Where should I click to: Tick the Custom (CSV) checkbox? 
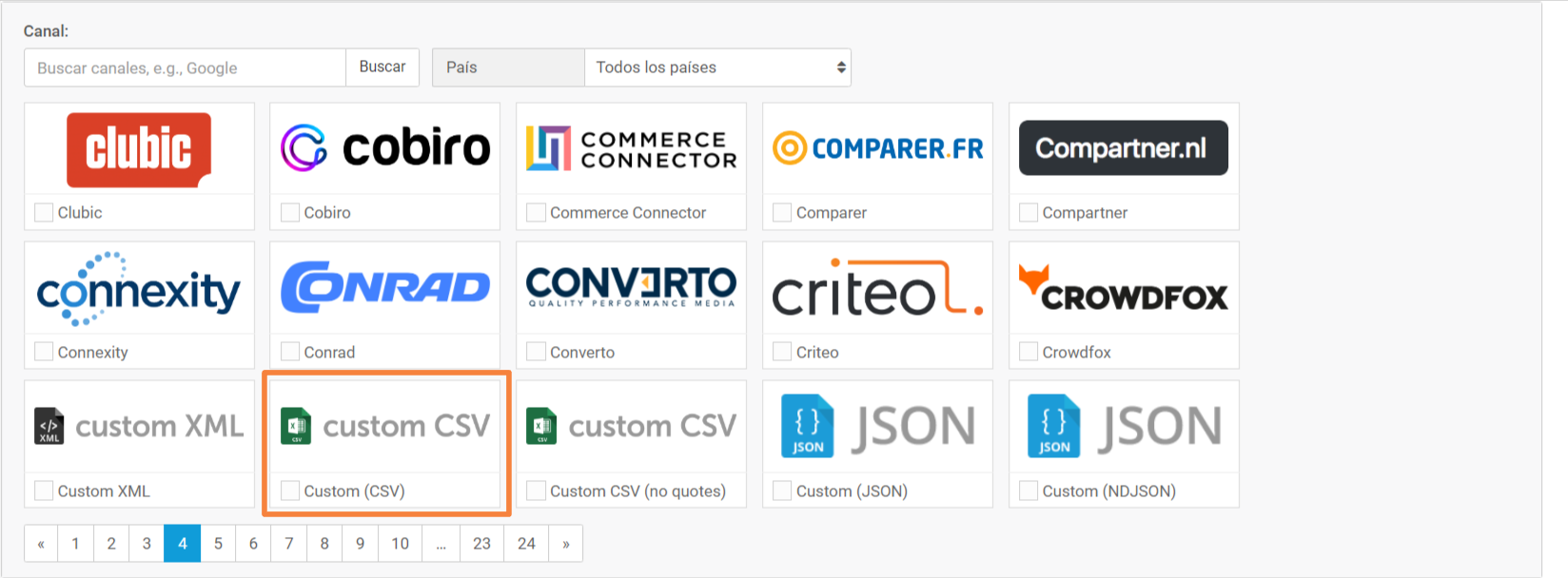pos(290,491)
